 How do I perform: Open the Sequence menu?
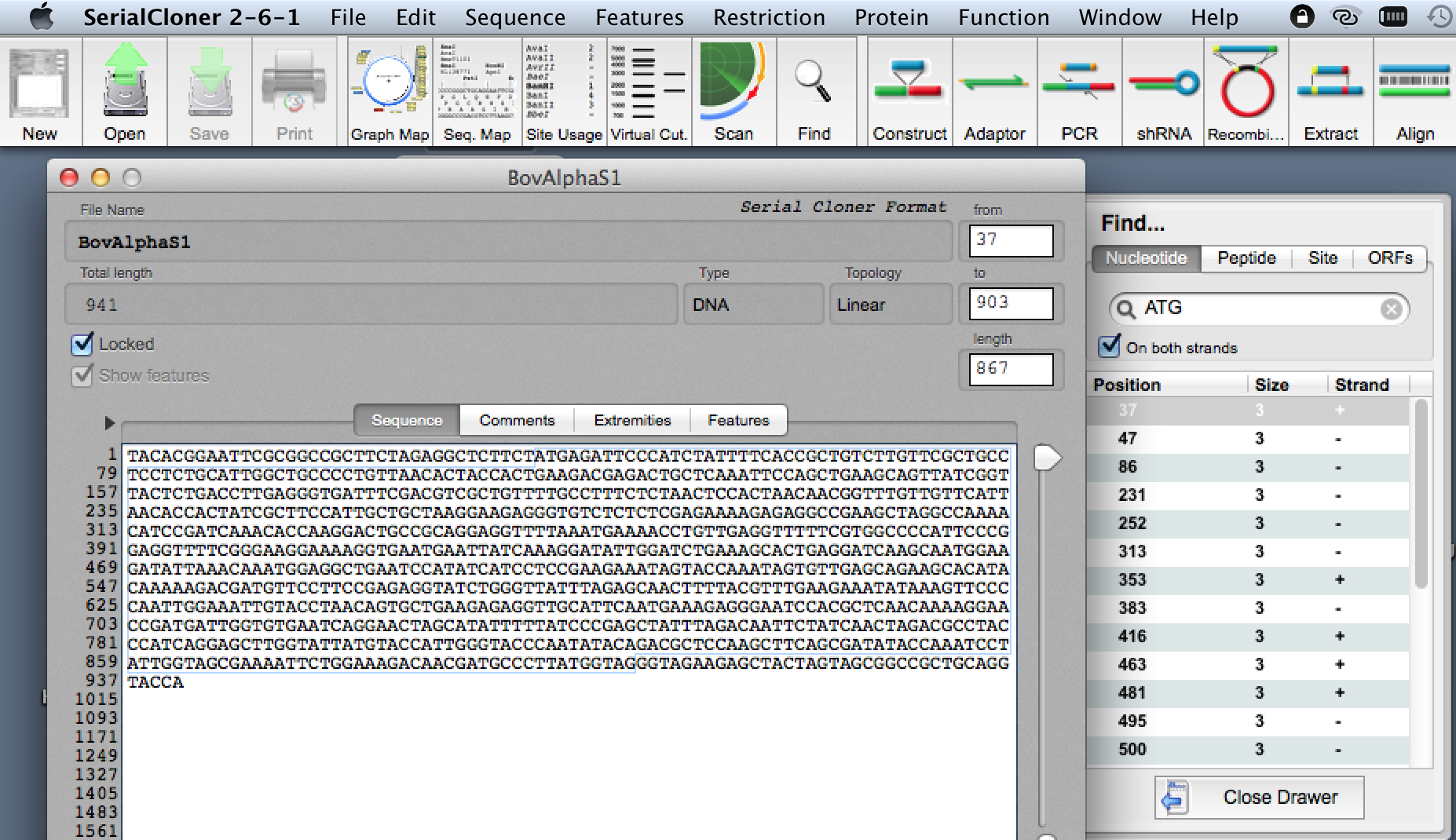tap(515, 17)
